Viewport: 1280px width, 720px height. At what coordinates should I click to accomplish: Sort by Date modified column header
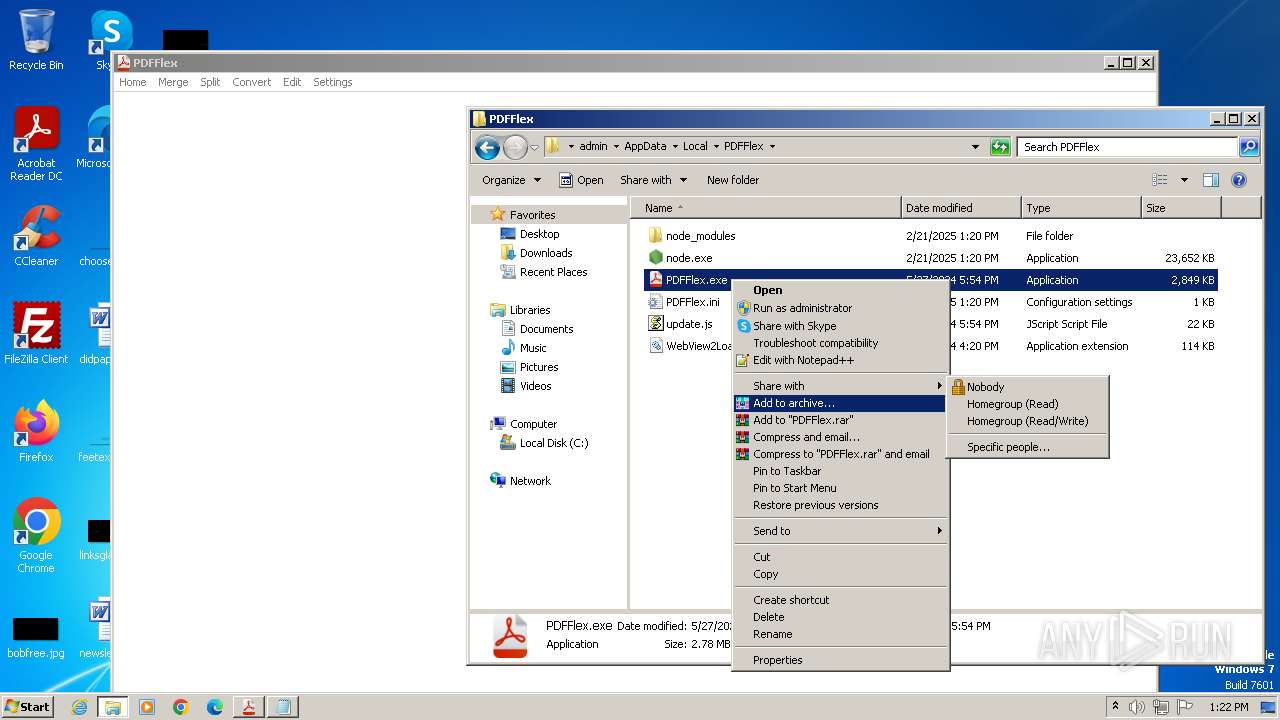[961, 208]
